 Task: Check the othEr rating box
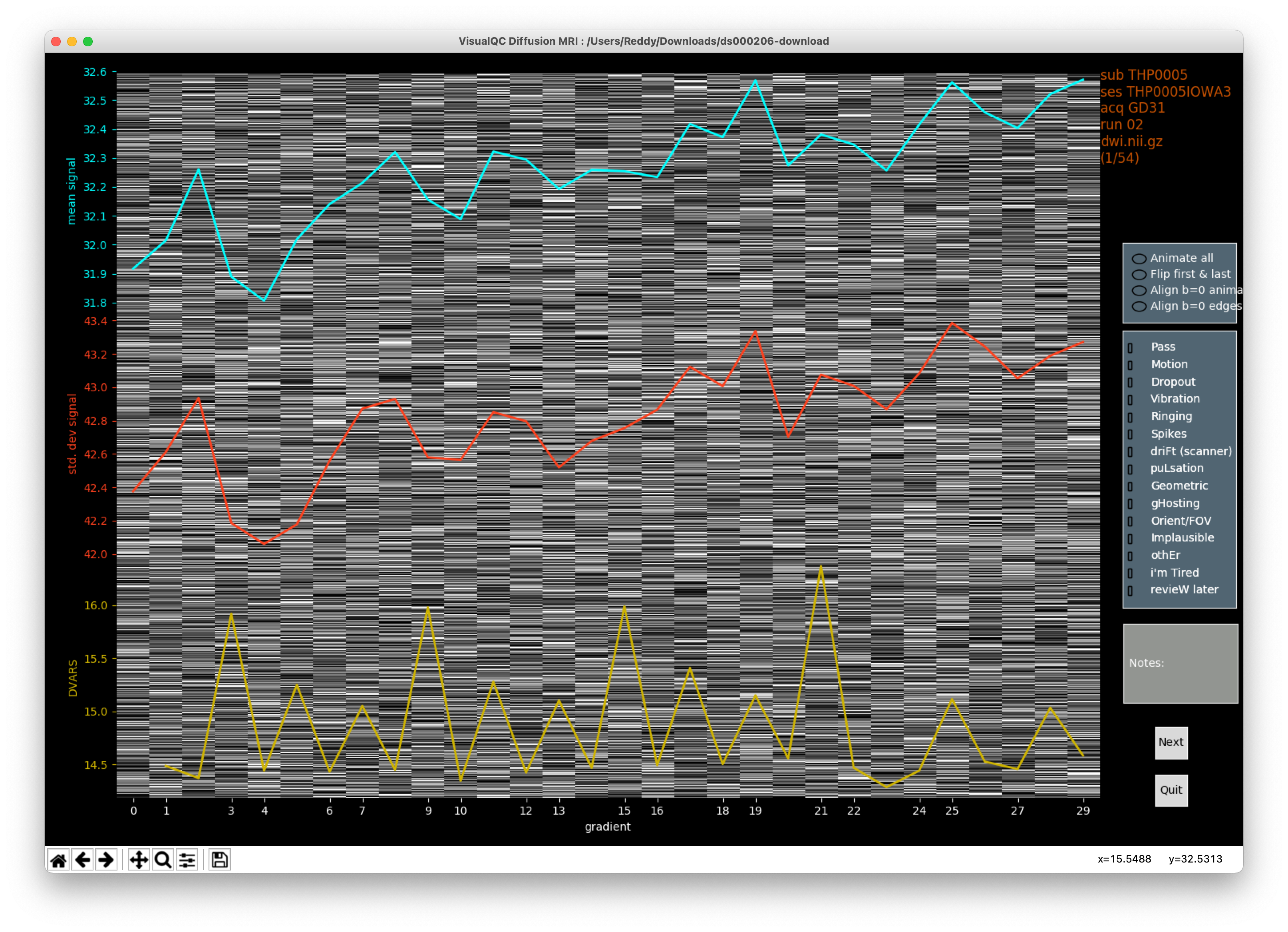coord(1130,556)
